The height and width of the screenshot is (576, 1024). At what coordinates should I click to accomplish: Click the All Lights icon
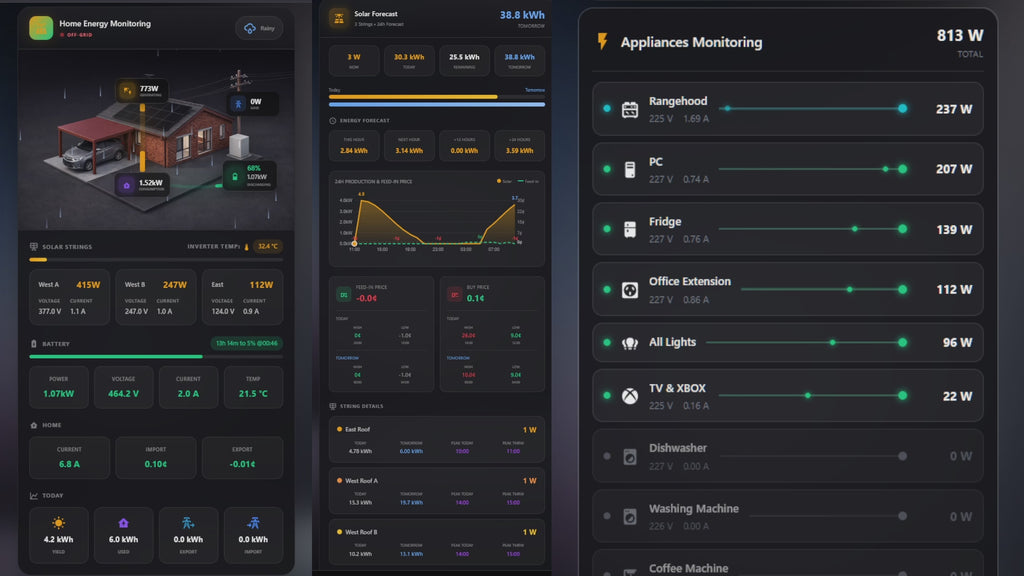tap(630, 343)
